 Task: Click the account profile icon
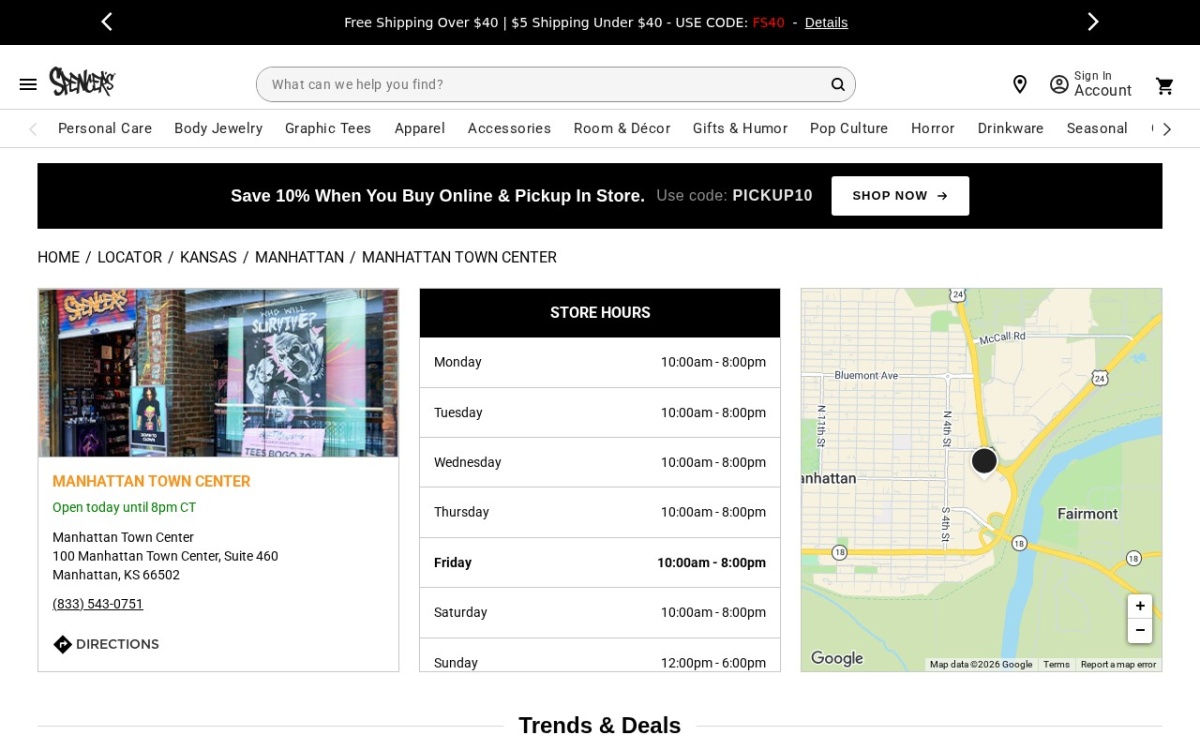pos(1059,85)
